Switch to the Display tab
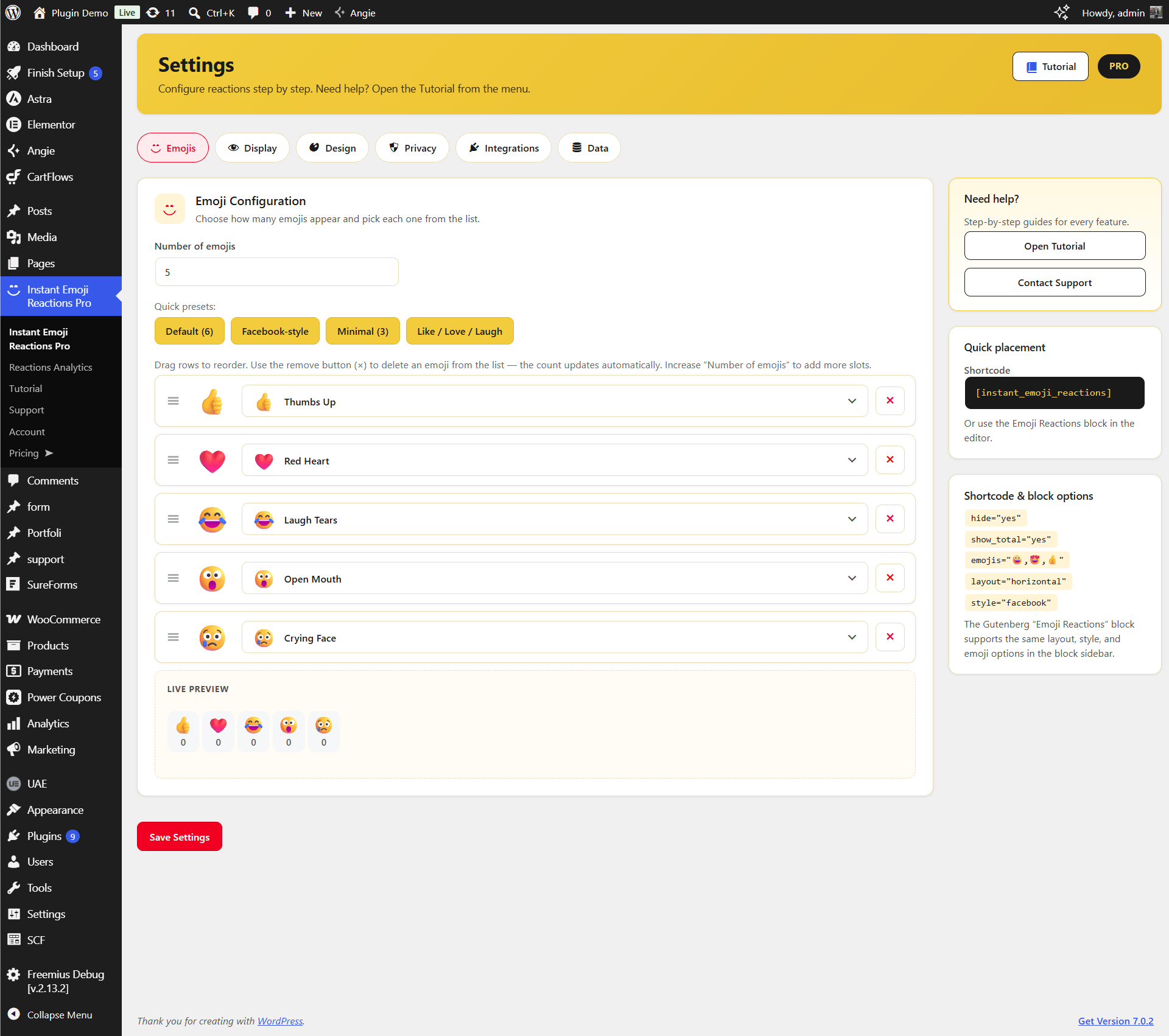 [252, 148]
